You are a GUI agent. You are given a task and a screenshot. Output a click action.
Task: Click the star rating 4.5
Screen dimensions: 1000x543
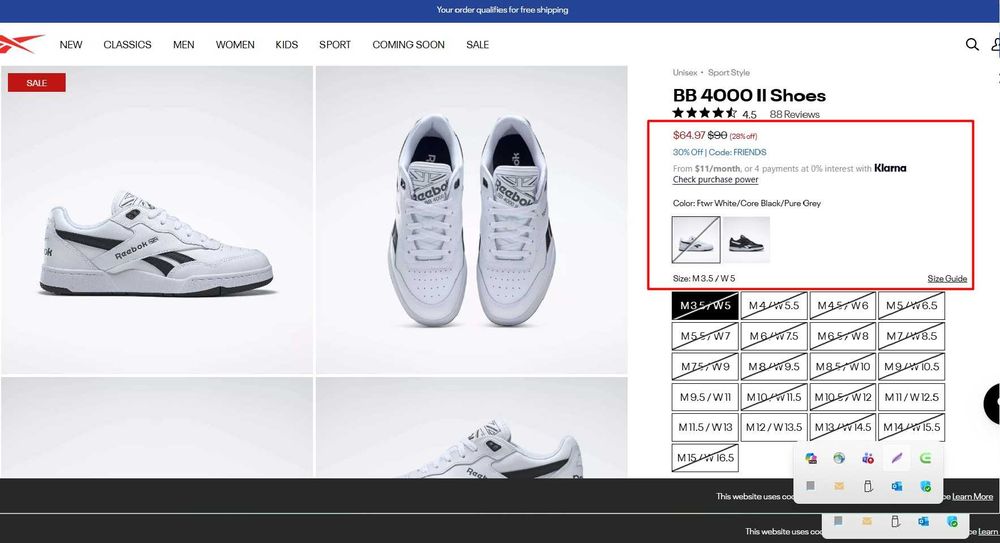pos(714,114)
